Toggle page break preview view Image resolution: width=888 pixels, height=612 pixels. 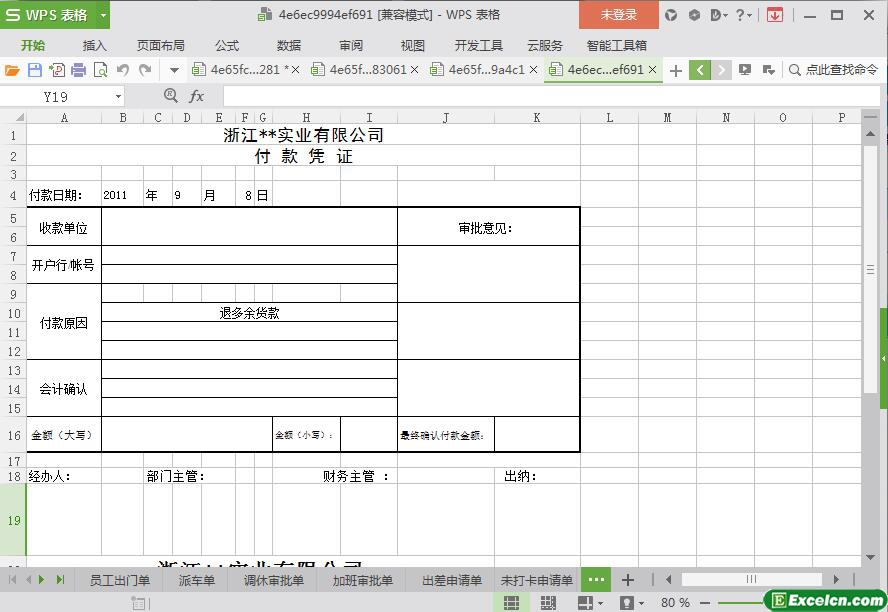(547, 603)
